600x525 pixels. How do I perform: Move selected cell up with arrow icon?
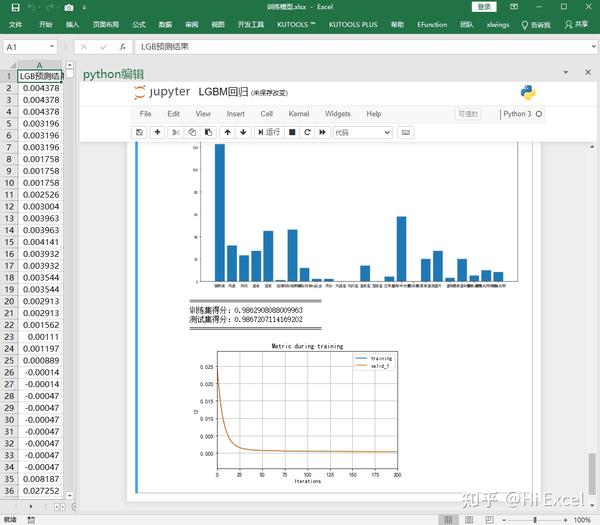[228, 132]
